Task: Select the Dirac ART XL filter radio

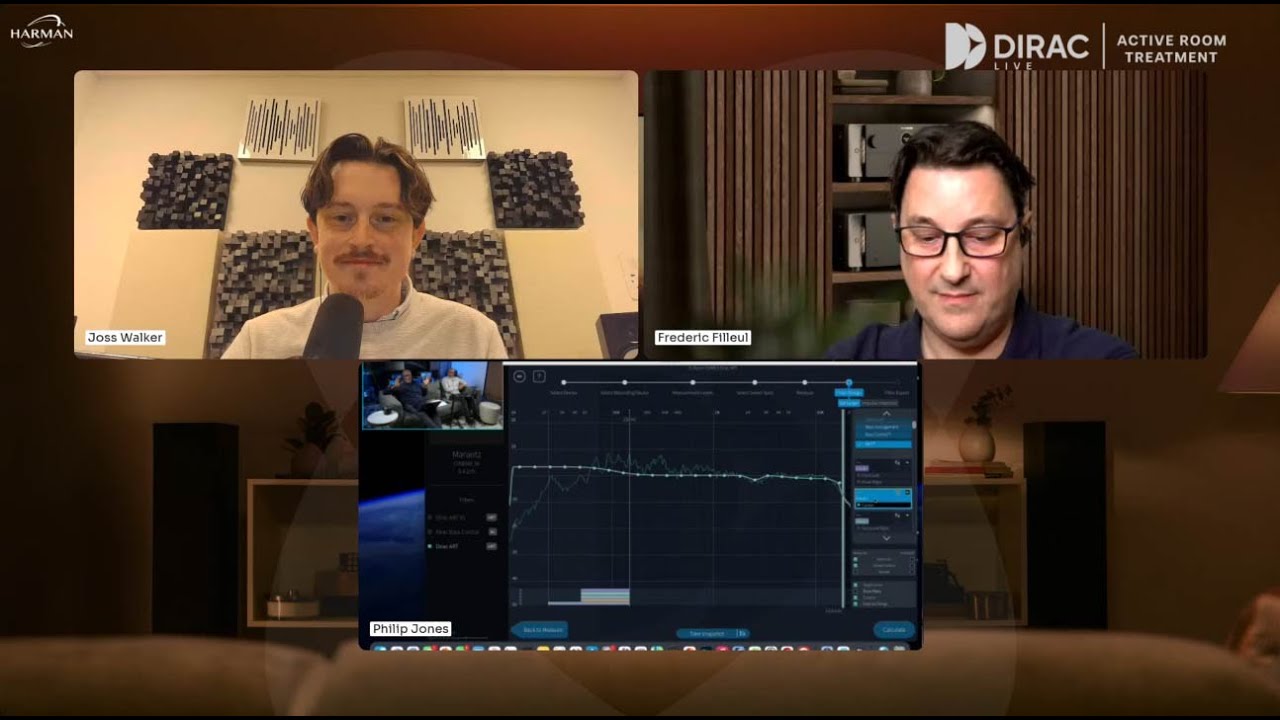Action: 430,517
